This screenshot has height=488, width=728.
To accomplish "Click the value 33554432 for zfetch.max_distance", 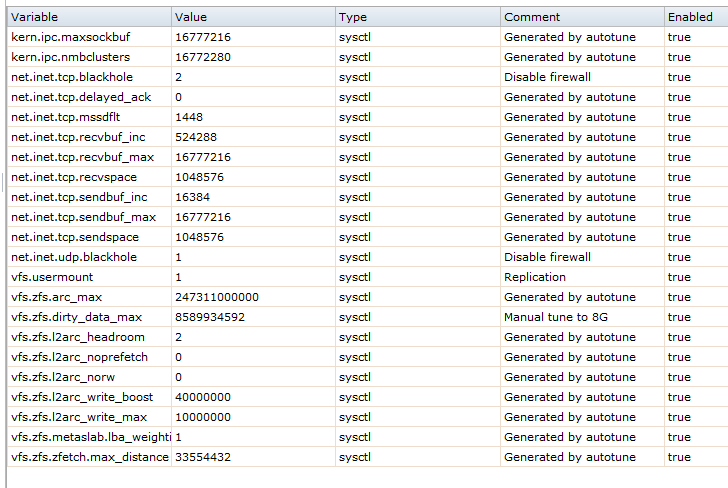I will [203, 457].
